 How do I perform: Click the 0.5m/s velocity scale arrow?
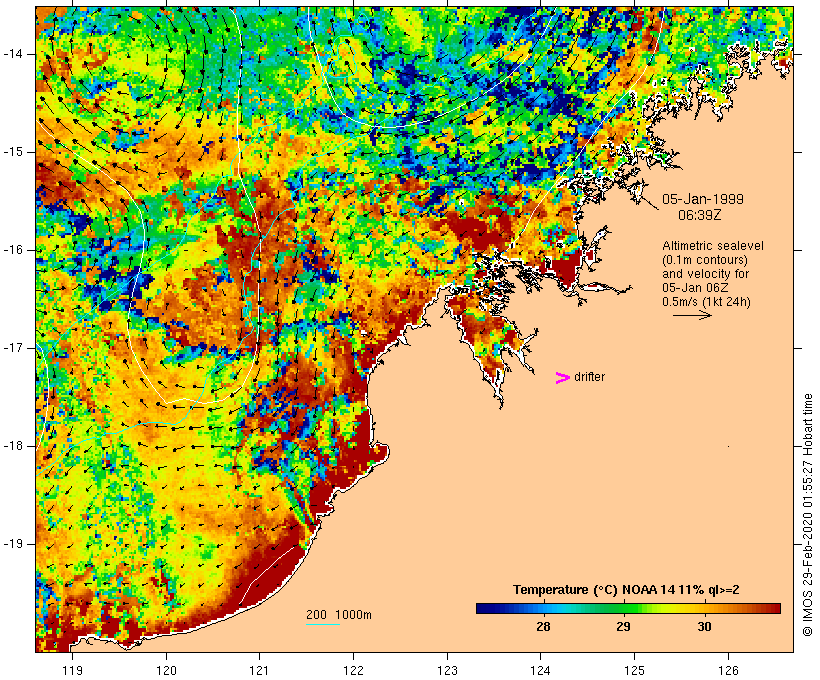tap(692, 315)
